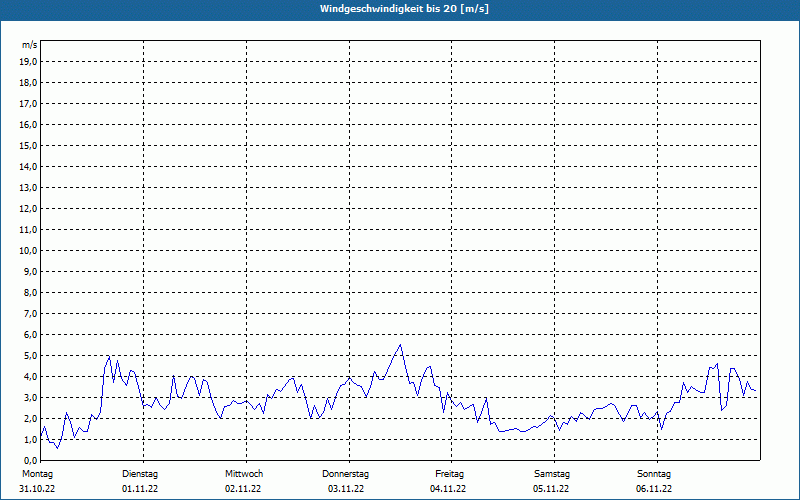
Task: Click the 0,0 y-axis value
Action: [x=30, y=460]
